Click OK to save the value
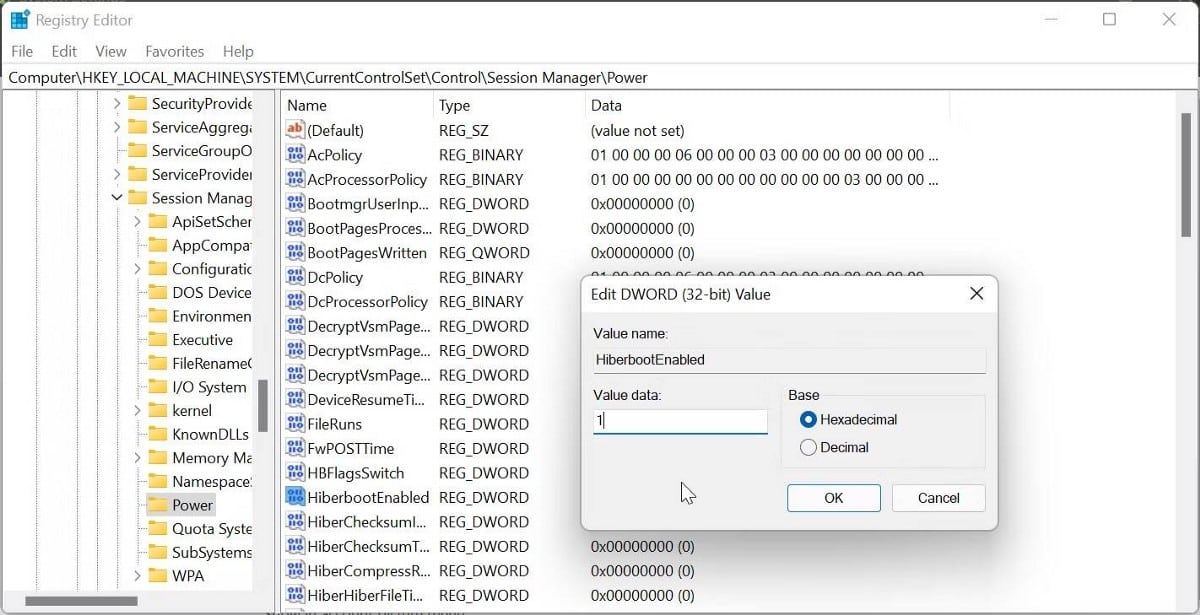Image resolution: width=1200 pixels, height=615 pixels. coord(833,497)
